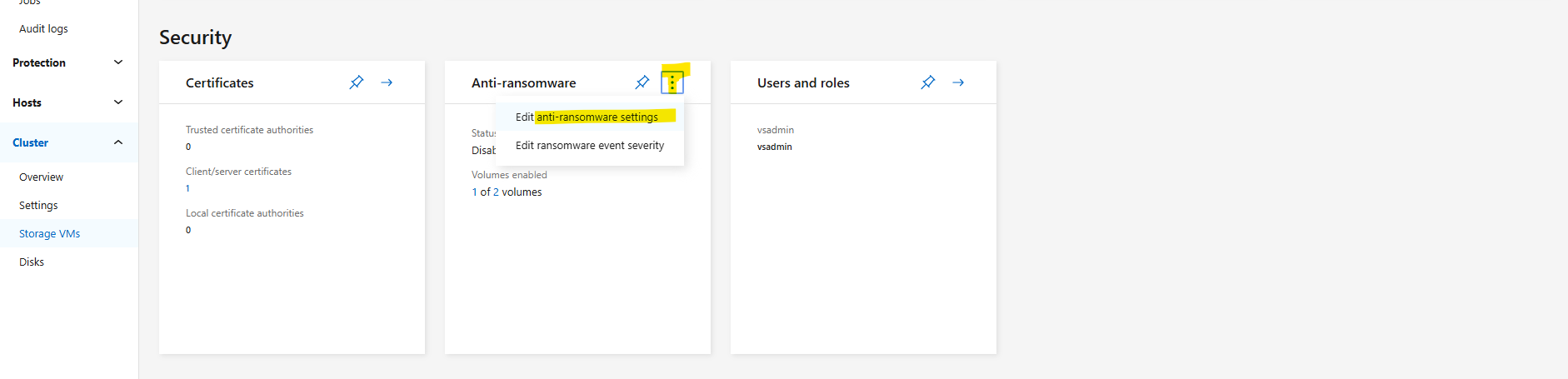Click Trusted certificate authorities label
The height and width of the screenshot is (379, 1568).
249,130
